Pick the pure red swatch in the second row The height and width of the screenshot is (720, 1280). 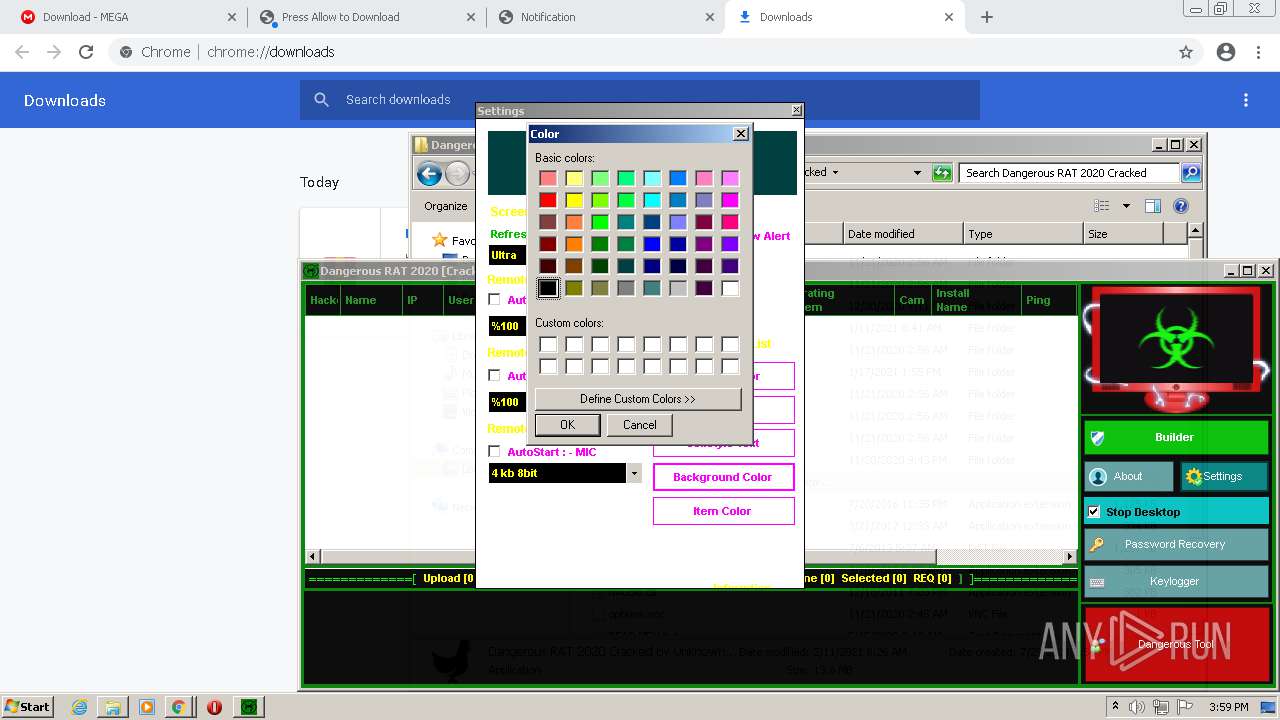[x=548, y=200]
